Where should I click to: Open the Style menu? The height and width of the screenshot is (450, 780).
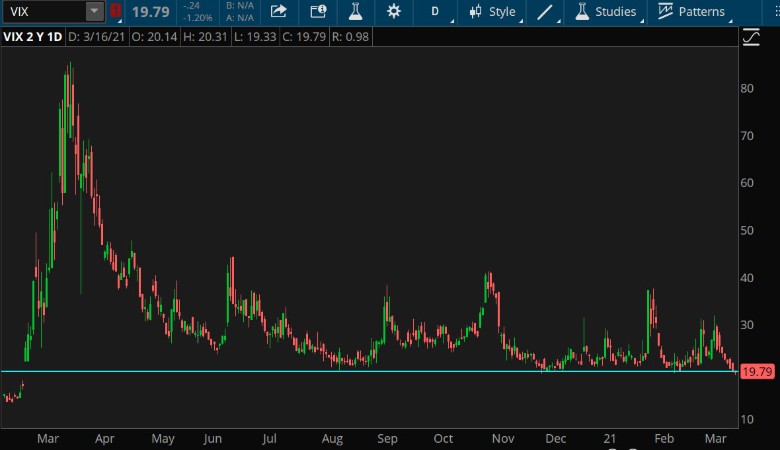tap(492, 11)
